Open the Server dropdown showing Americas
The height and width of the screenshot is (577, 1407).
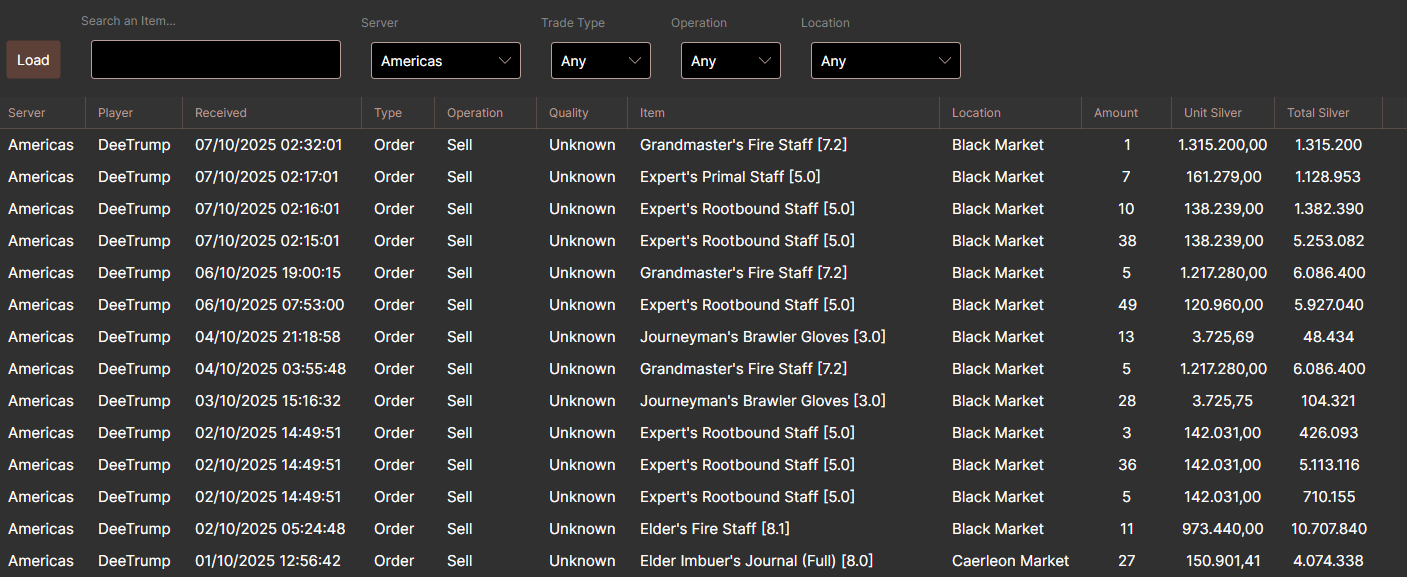[x=445, y=61]
